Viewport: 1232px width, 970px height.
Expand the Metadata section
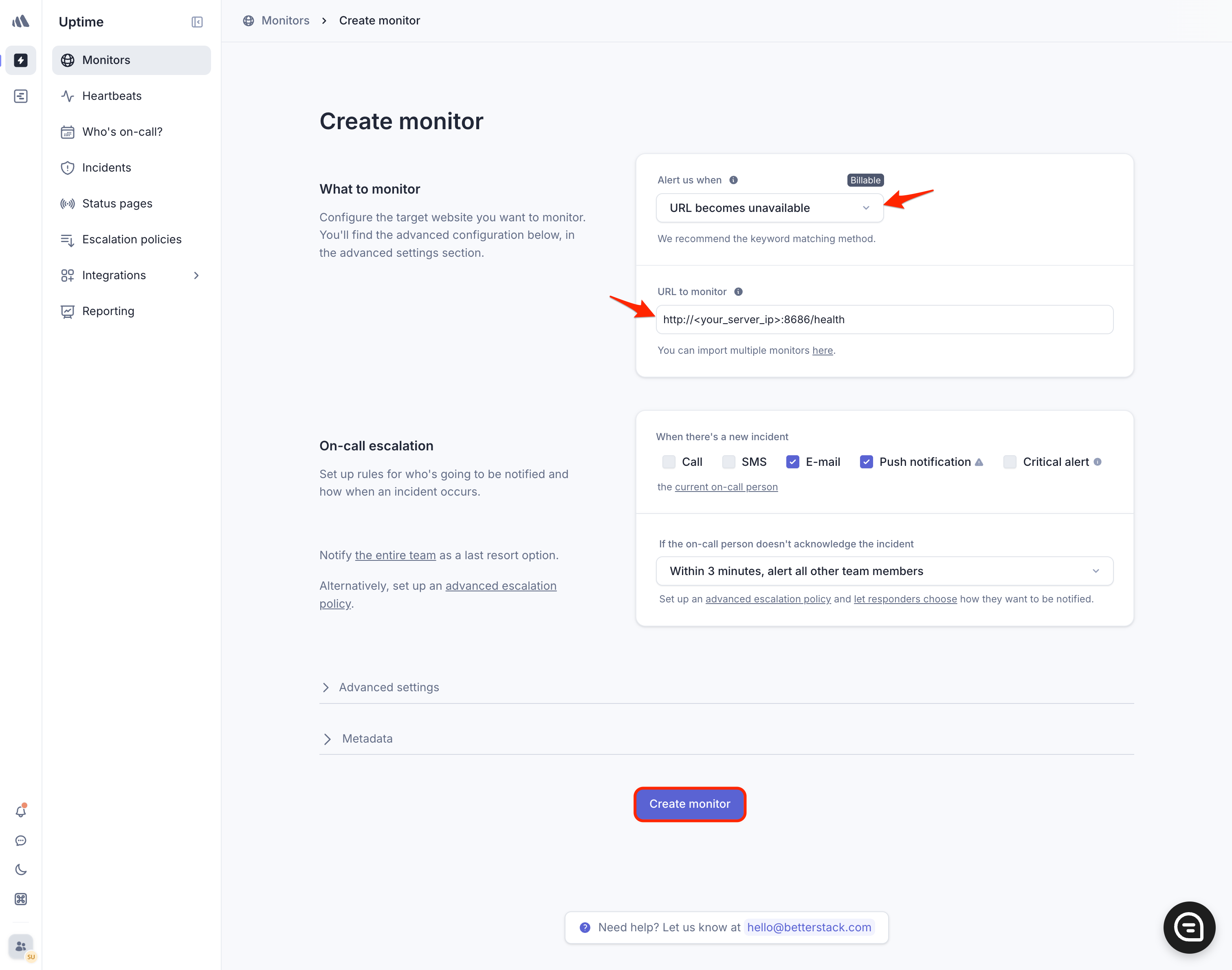click(x=367, y=738)
